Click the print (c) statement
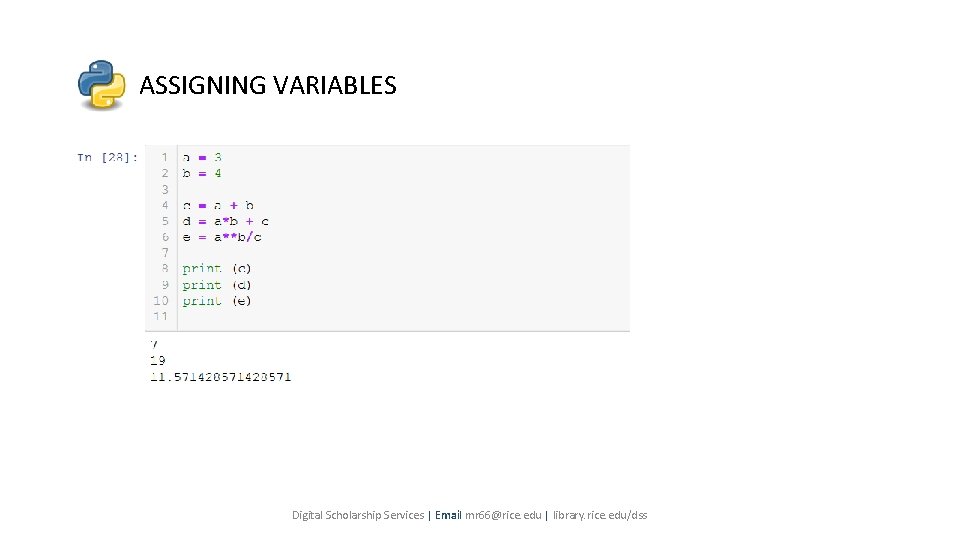Viewport: 960px width, 540px height. tap(217, 269)
